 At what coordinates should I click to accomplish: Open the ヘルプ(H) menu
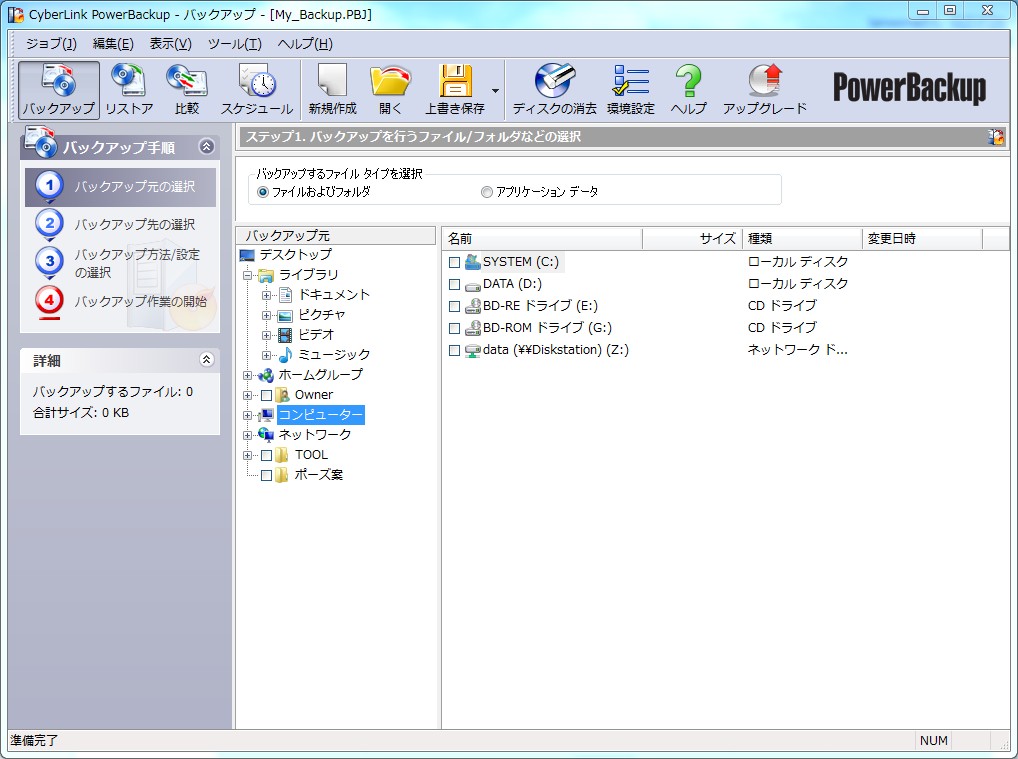coord(304,44)
